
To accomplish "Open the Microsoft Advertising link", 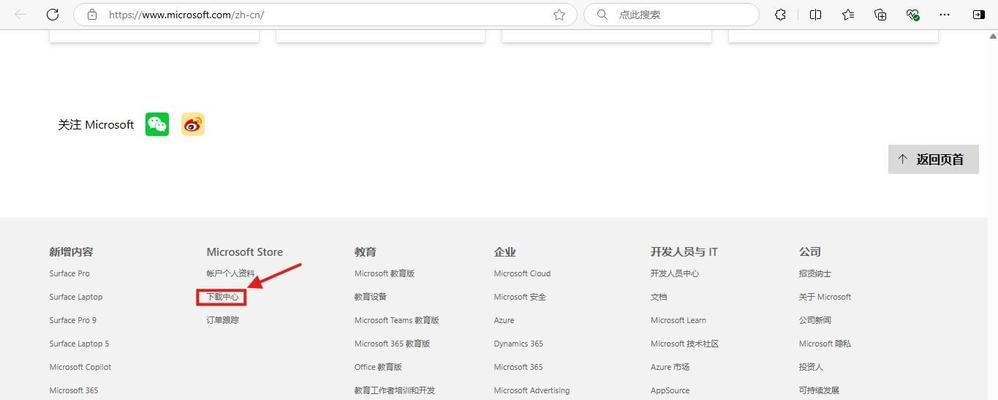I will 531,390.
